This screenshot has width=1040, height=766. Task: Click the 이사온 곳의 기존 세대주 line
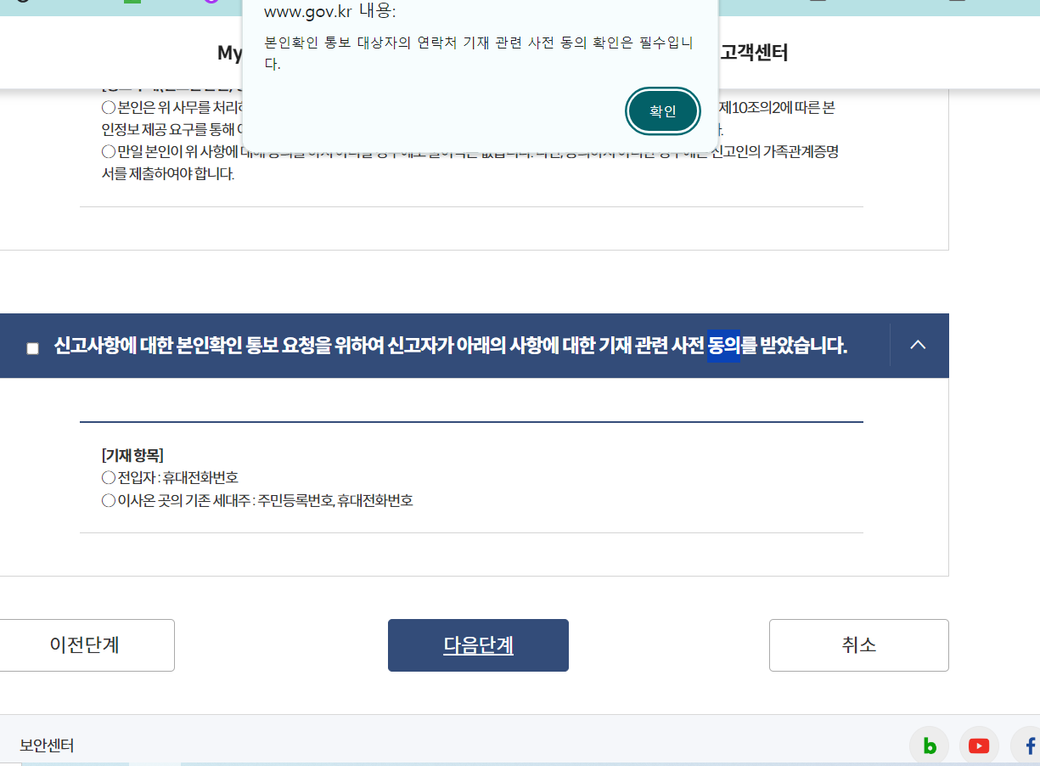click(x=257, y=500)
